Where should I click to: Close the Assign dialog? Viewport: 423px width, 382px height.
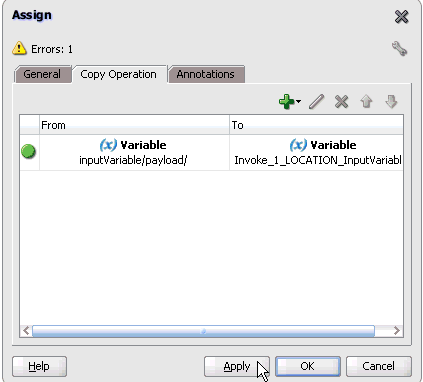(401, 17)
